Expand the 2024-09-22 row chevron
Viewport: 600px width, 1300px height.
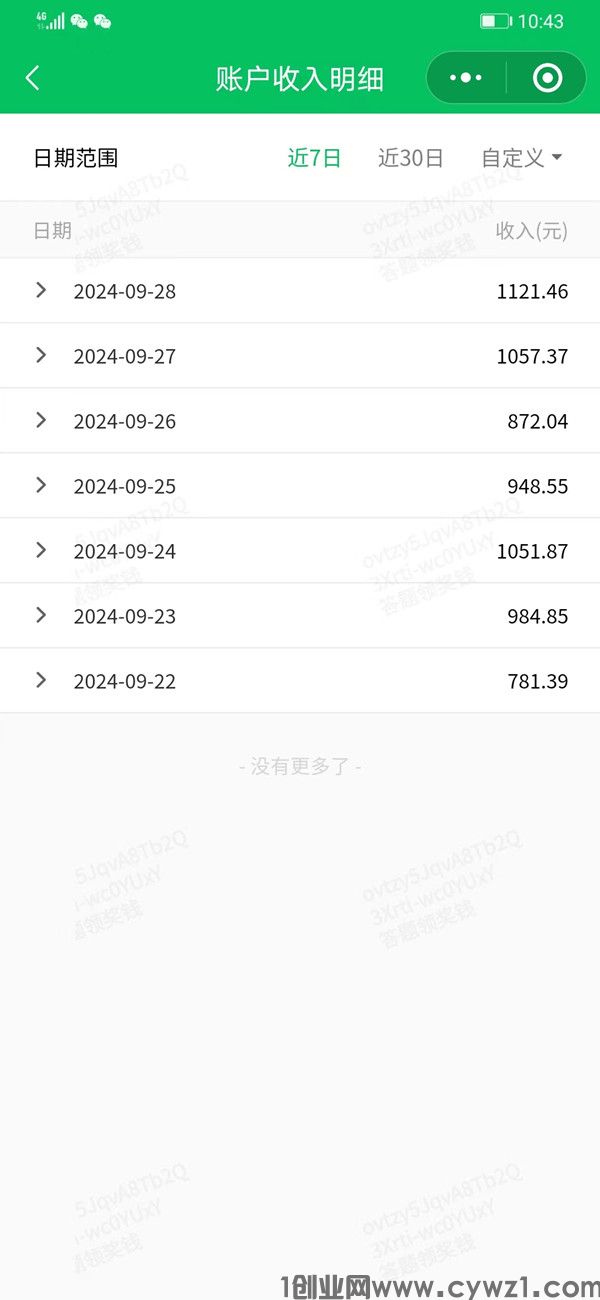point(41,680)
